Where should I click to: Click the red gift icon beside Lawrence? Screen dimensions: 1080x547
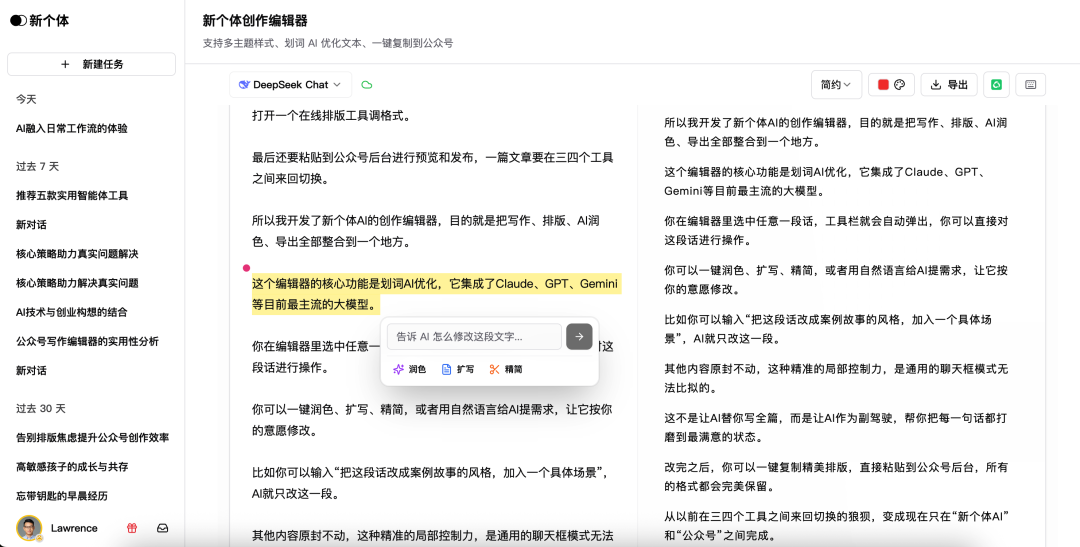click(x=131, y=528)
